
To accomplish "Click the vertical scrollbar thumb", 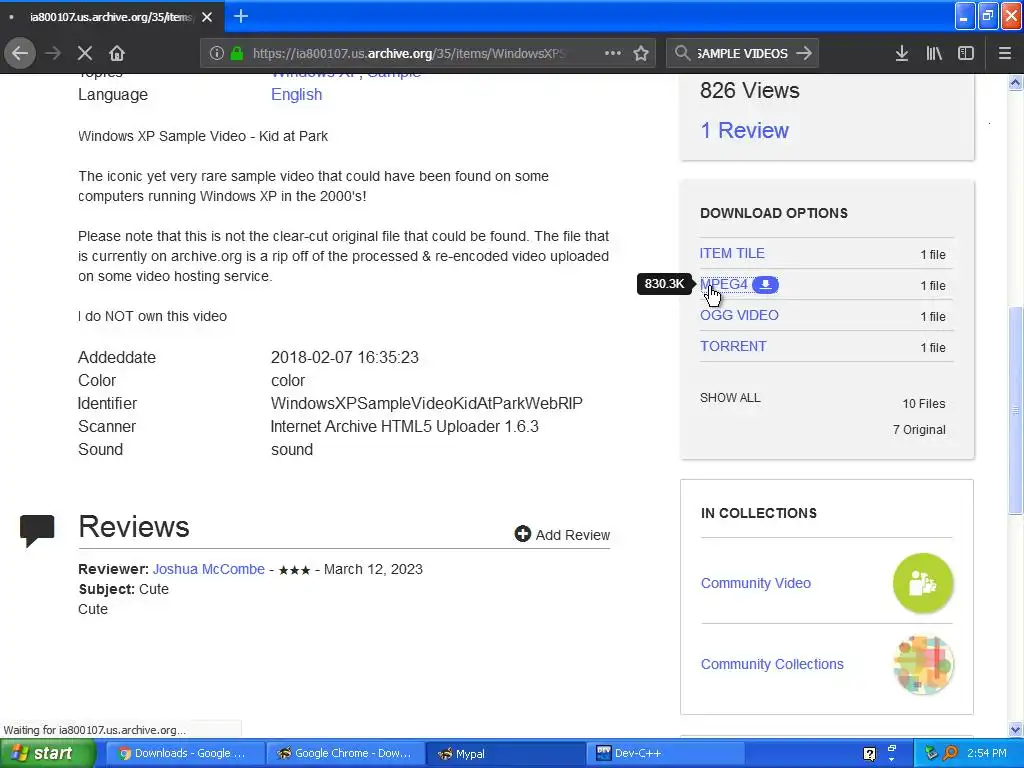I will point(1016,410).
